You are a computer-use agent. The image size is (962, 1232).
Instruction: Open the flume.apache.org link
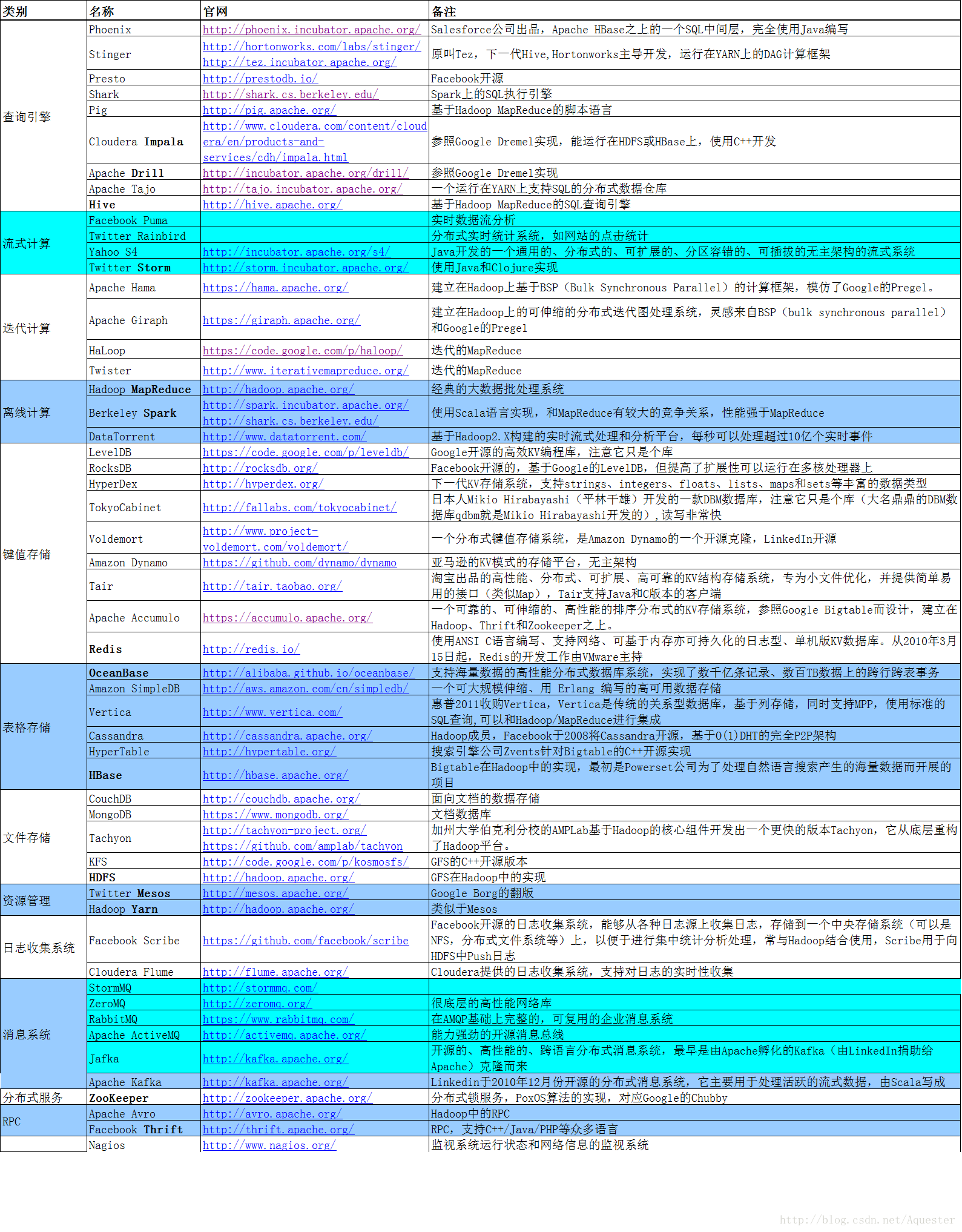(275, 972)
